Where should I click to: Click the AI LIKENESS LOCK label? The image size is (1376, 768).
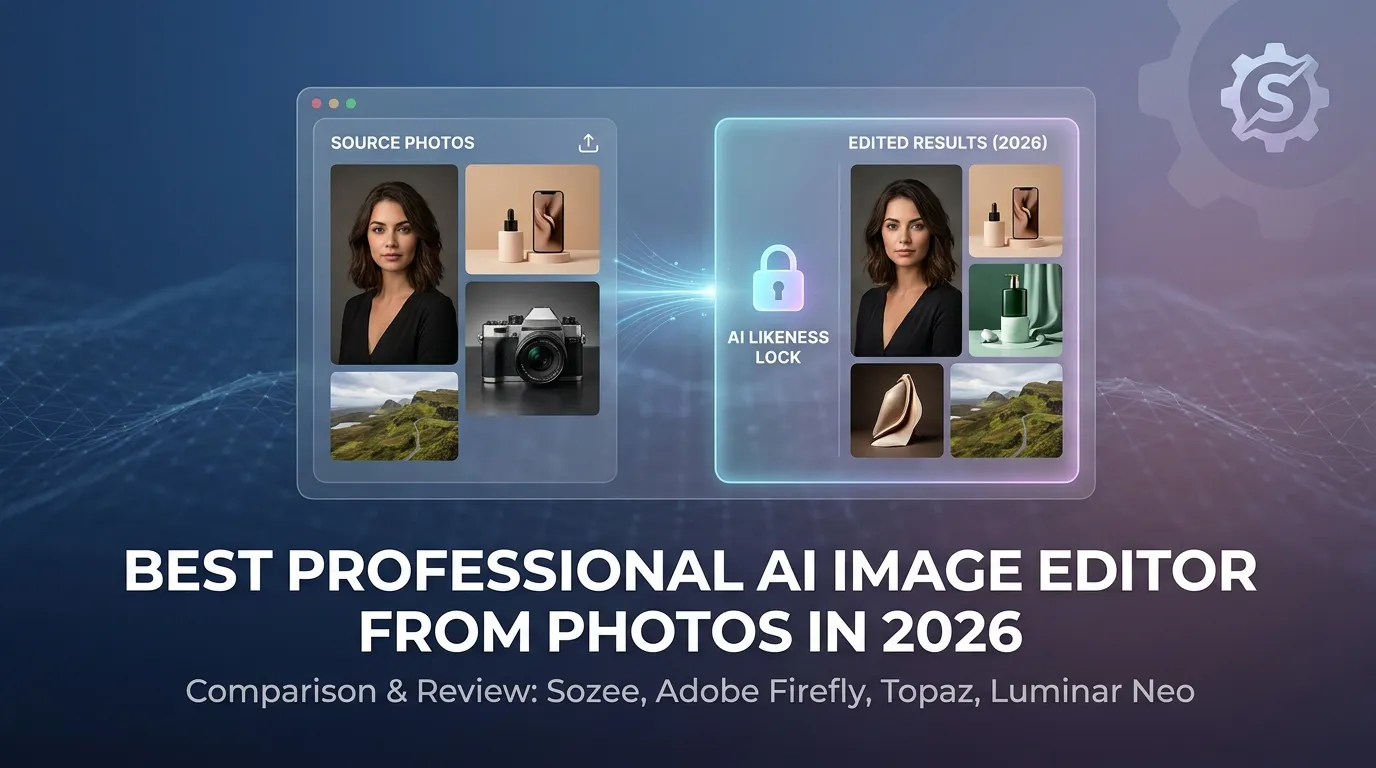point(778,347)
